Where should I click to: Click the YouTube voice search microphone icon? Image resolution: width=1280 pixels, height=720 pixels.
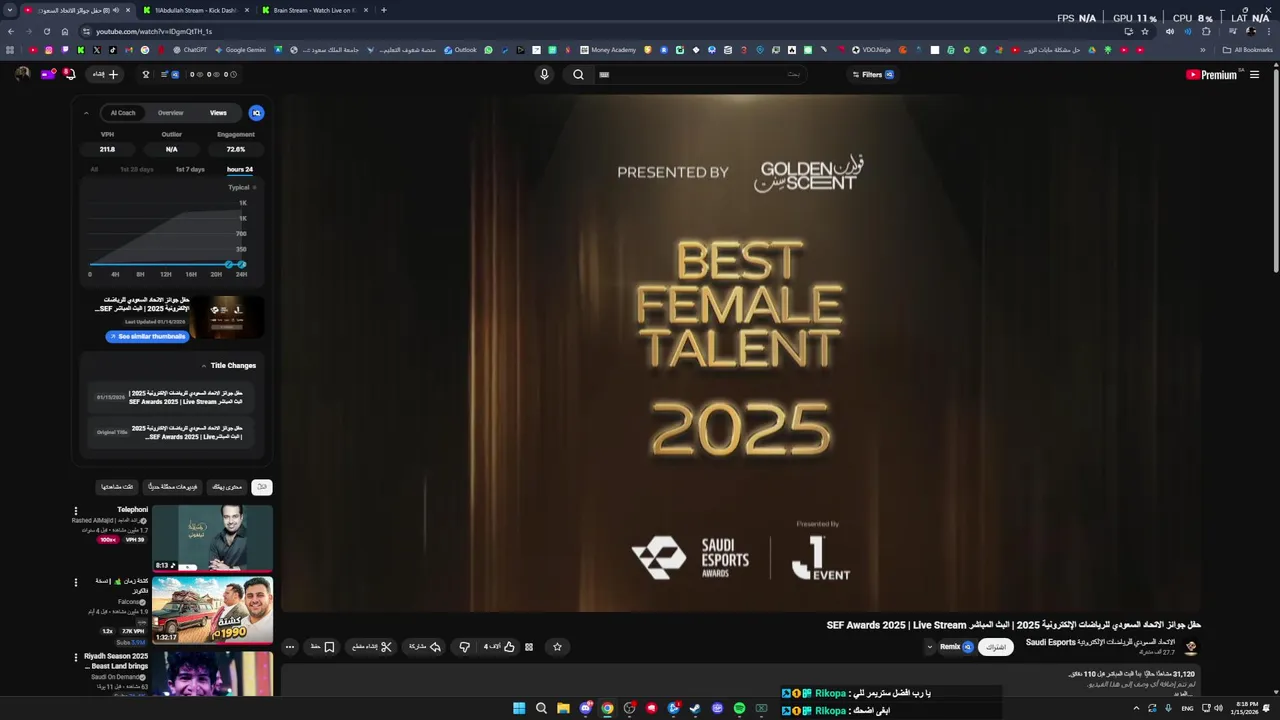544,74
